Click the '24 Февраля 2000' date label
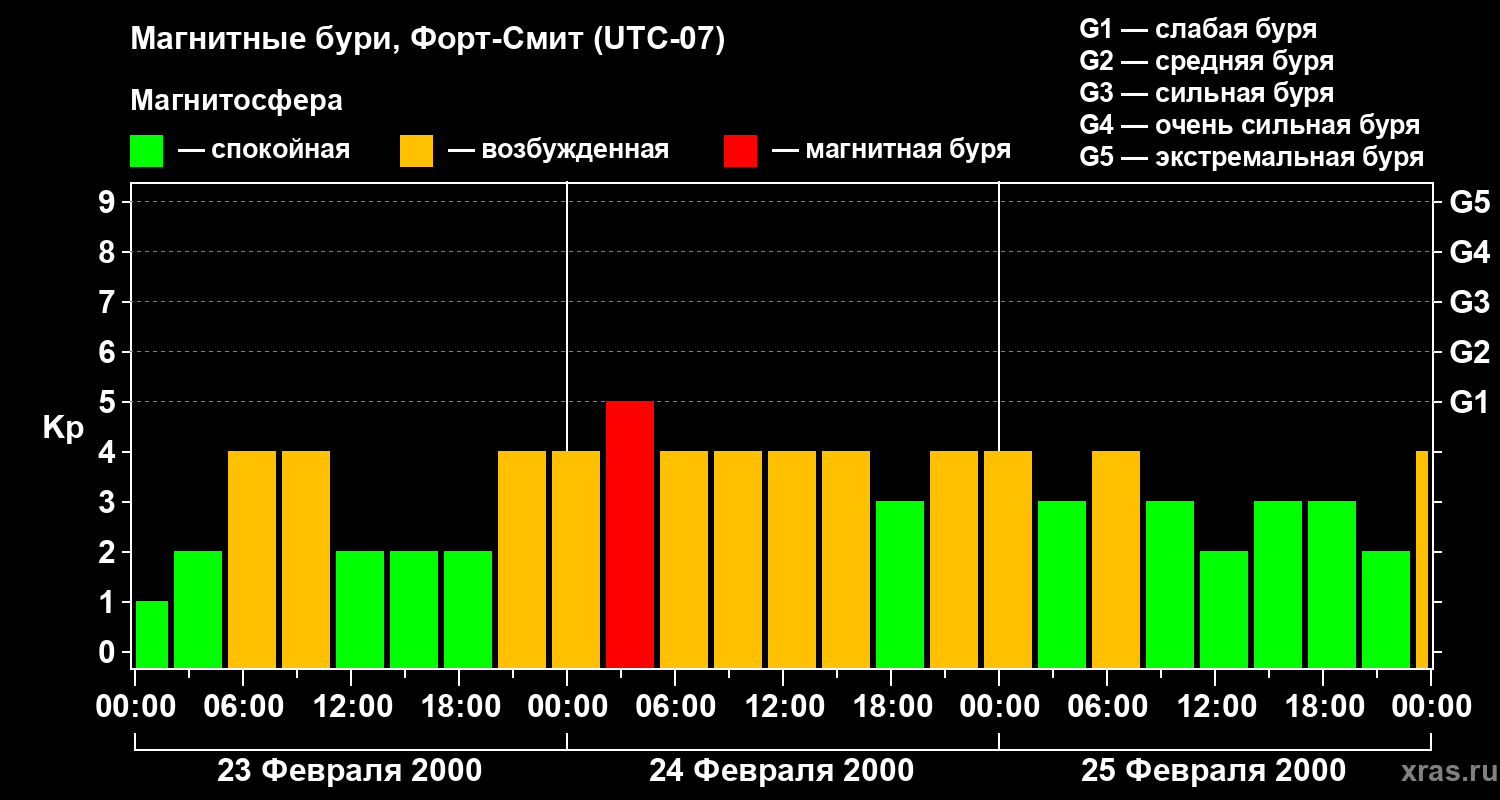The image size is (1500, 800). click(782, 771)
